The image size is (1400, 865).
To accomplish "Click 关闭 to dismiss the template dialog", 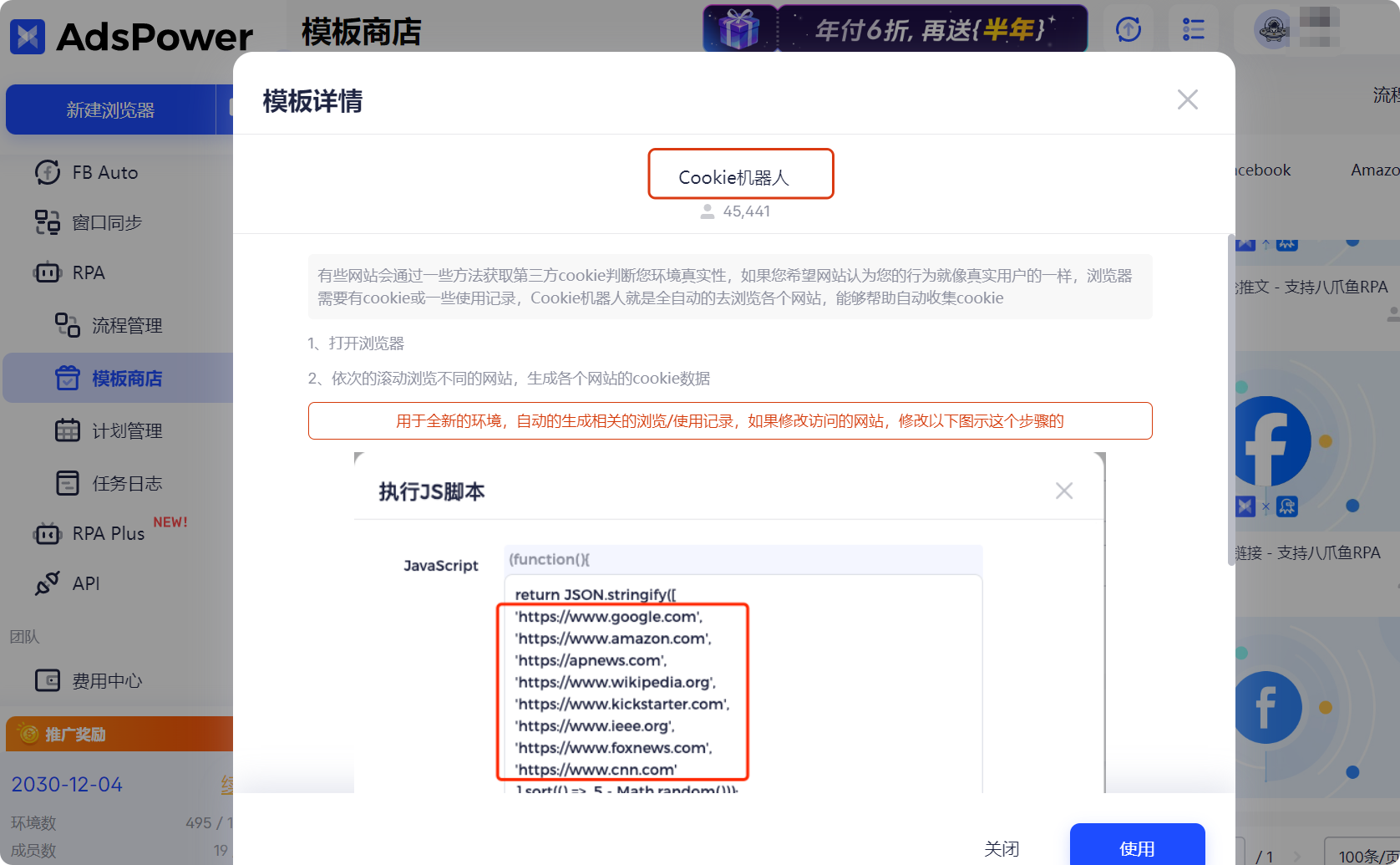I will pos(1002,848).
